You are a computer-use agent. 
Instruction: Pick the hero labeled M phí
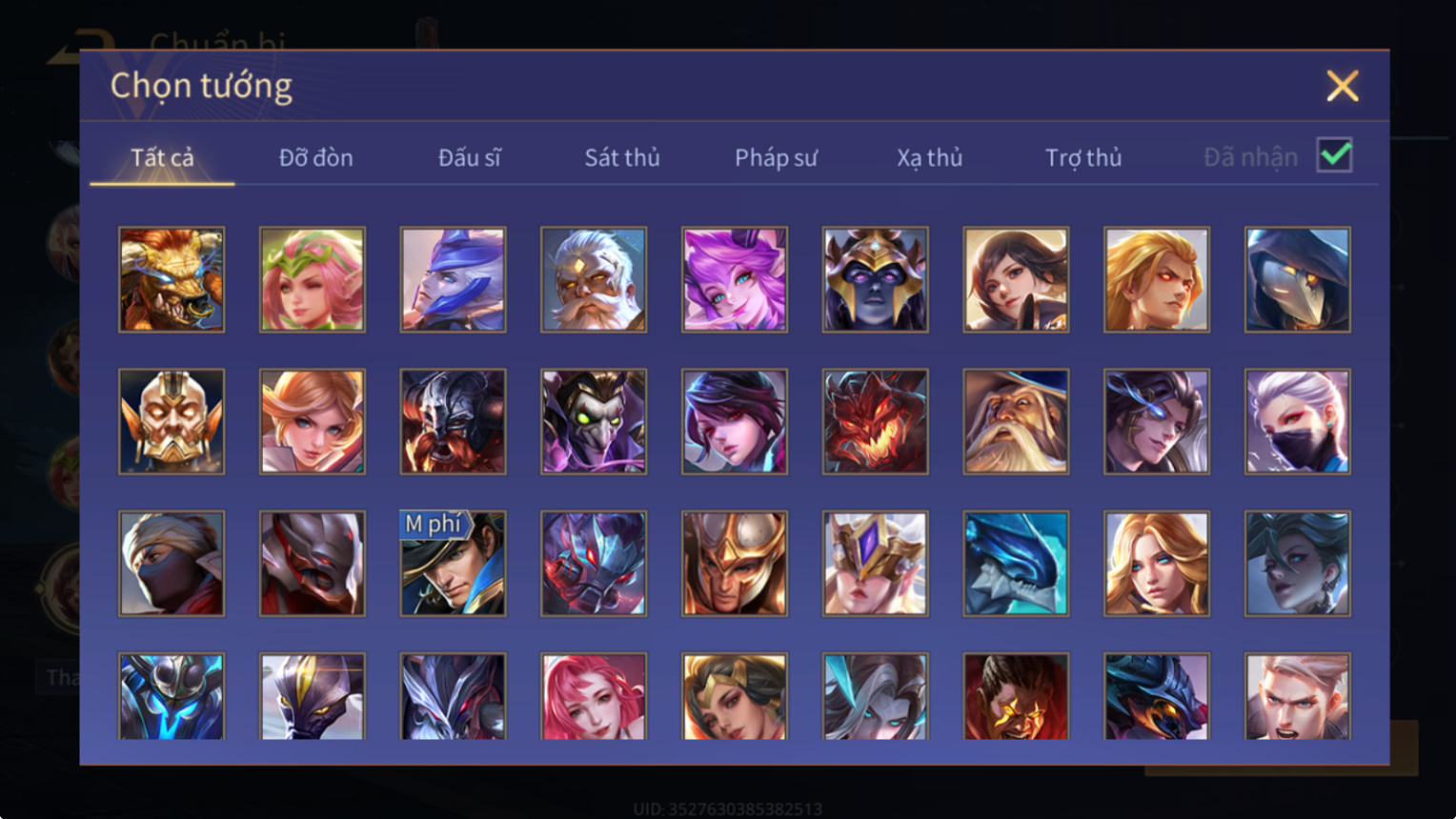tap(454, 563)
